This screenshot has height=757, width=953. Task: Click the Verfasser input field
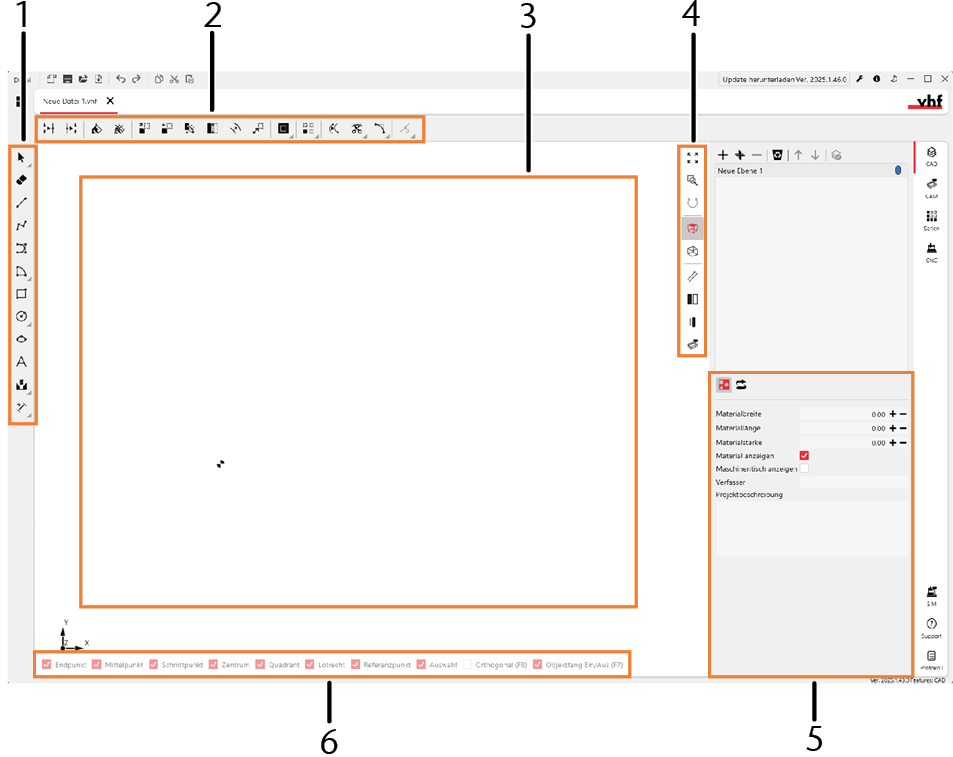point(853,482)
